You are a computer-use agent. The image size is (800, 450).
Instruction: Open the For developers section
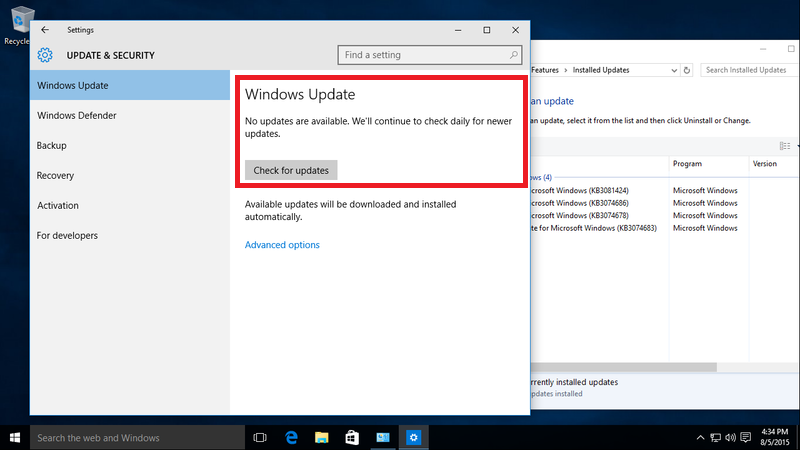tap(130, 236)
